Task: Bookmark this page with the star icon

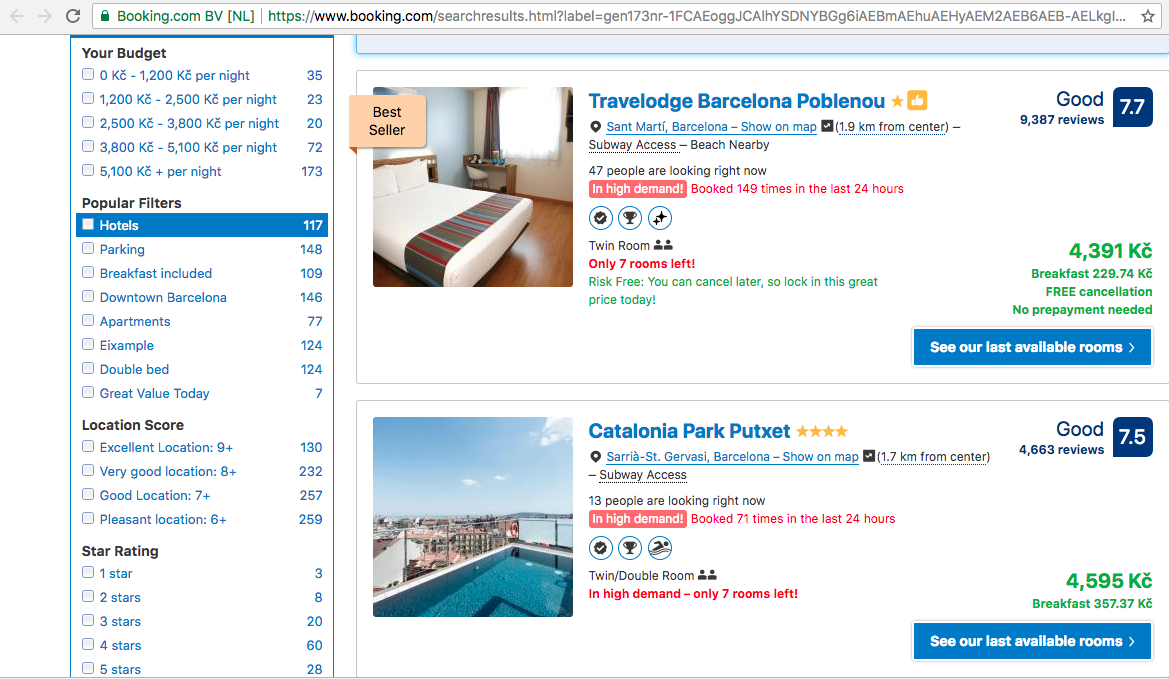Action: tap(1147, 16)
